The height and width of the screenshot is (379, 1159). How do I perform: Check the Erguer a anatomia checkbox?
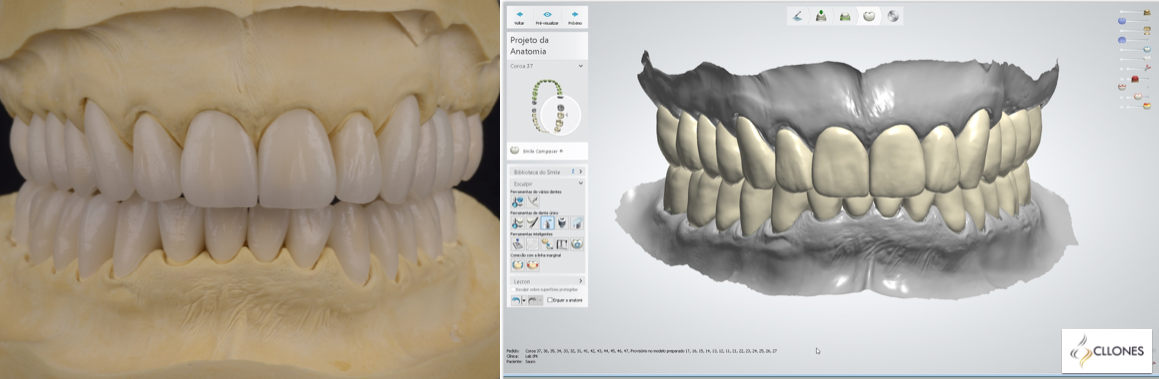pyautogui.click(x=550, y=300)
